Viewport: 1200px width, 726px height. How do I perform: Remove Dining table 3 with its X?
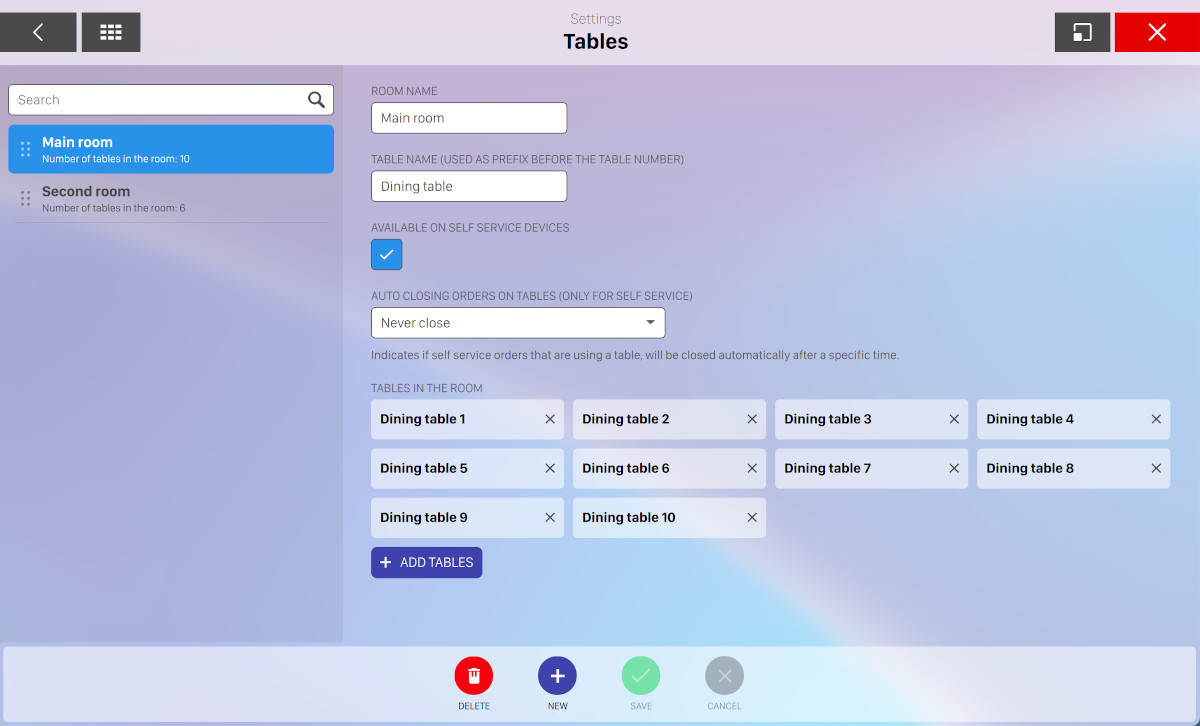[954, 419]
